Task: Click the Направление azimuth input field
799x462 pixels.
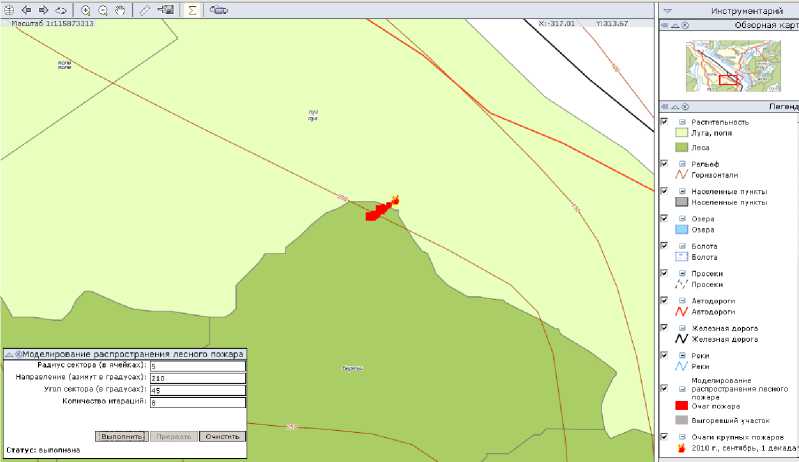Action: coord(198,378)
